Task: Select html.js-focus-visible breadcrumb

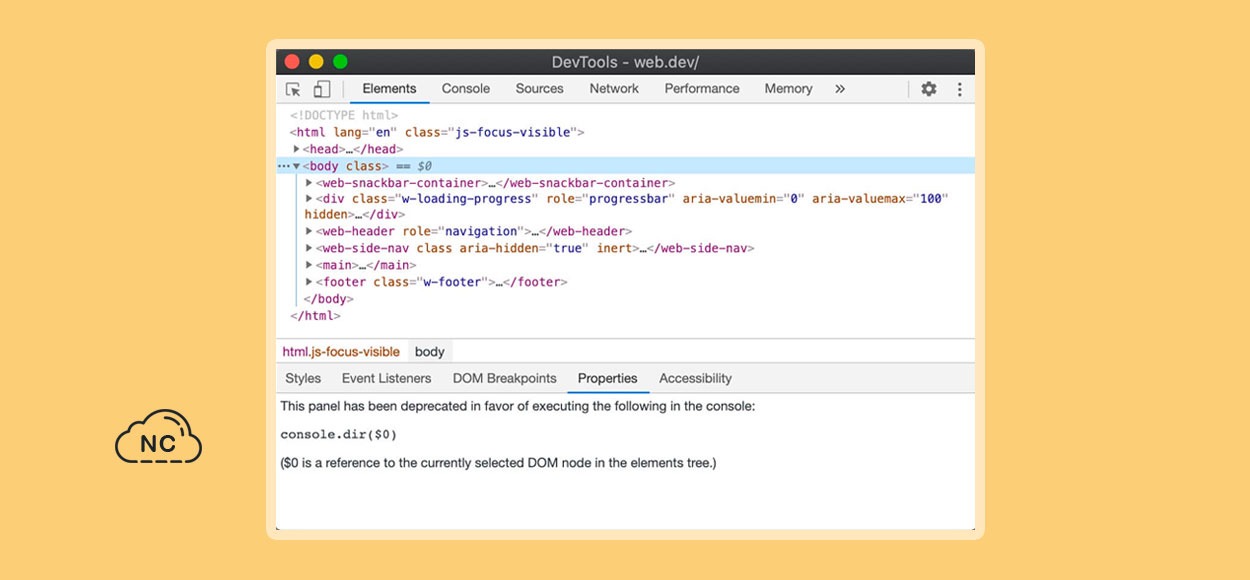Action: (341, 352)
